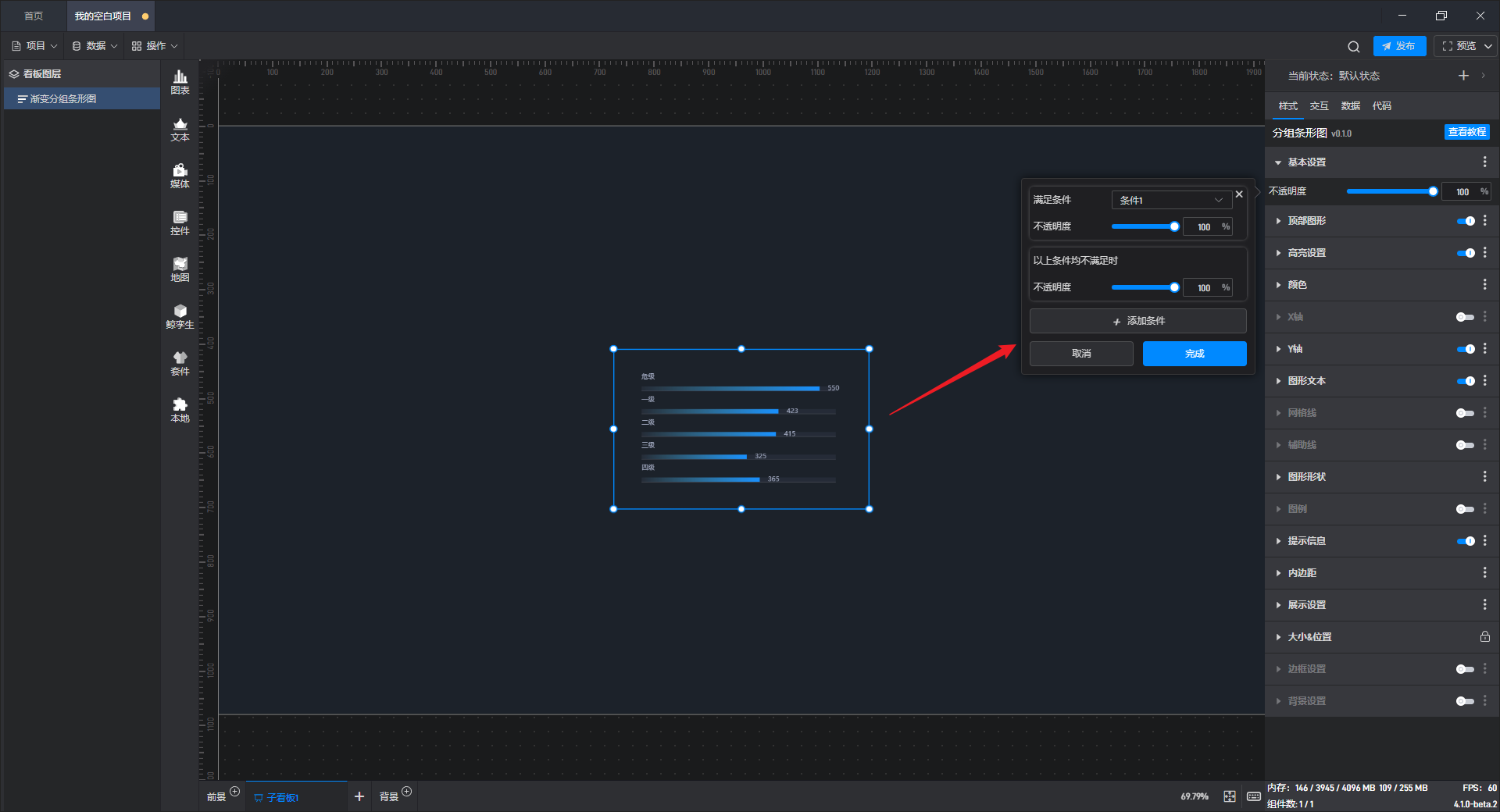Click the keyboard shortcuts icon
1500x812 pixels.
[1254, 796]
